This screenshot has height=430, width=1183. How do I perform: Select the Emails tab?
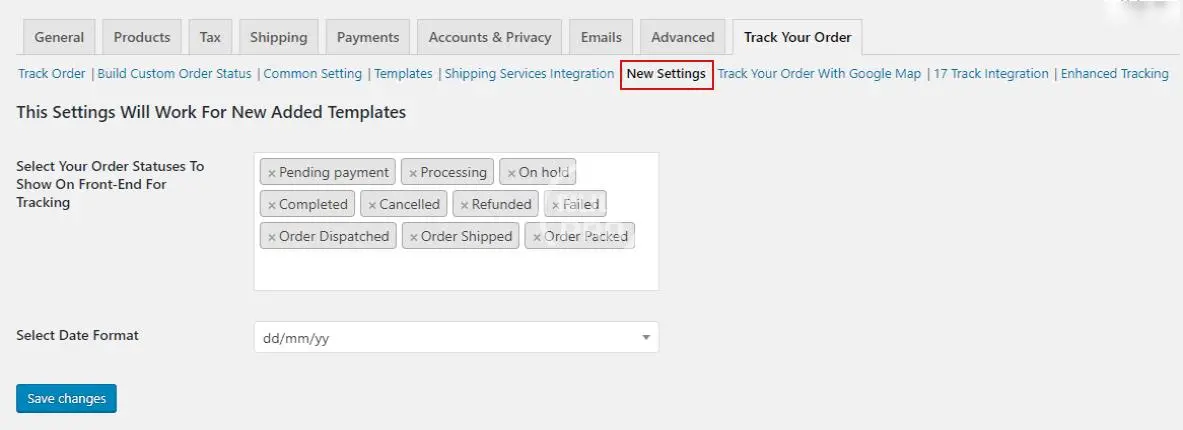[x=601, y=38]
